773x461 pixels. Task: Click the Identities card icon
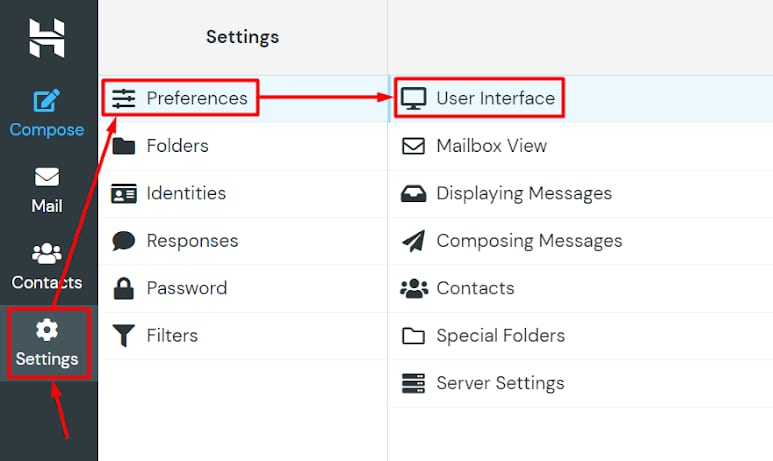(x=124, y=193)
